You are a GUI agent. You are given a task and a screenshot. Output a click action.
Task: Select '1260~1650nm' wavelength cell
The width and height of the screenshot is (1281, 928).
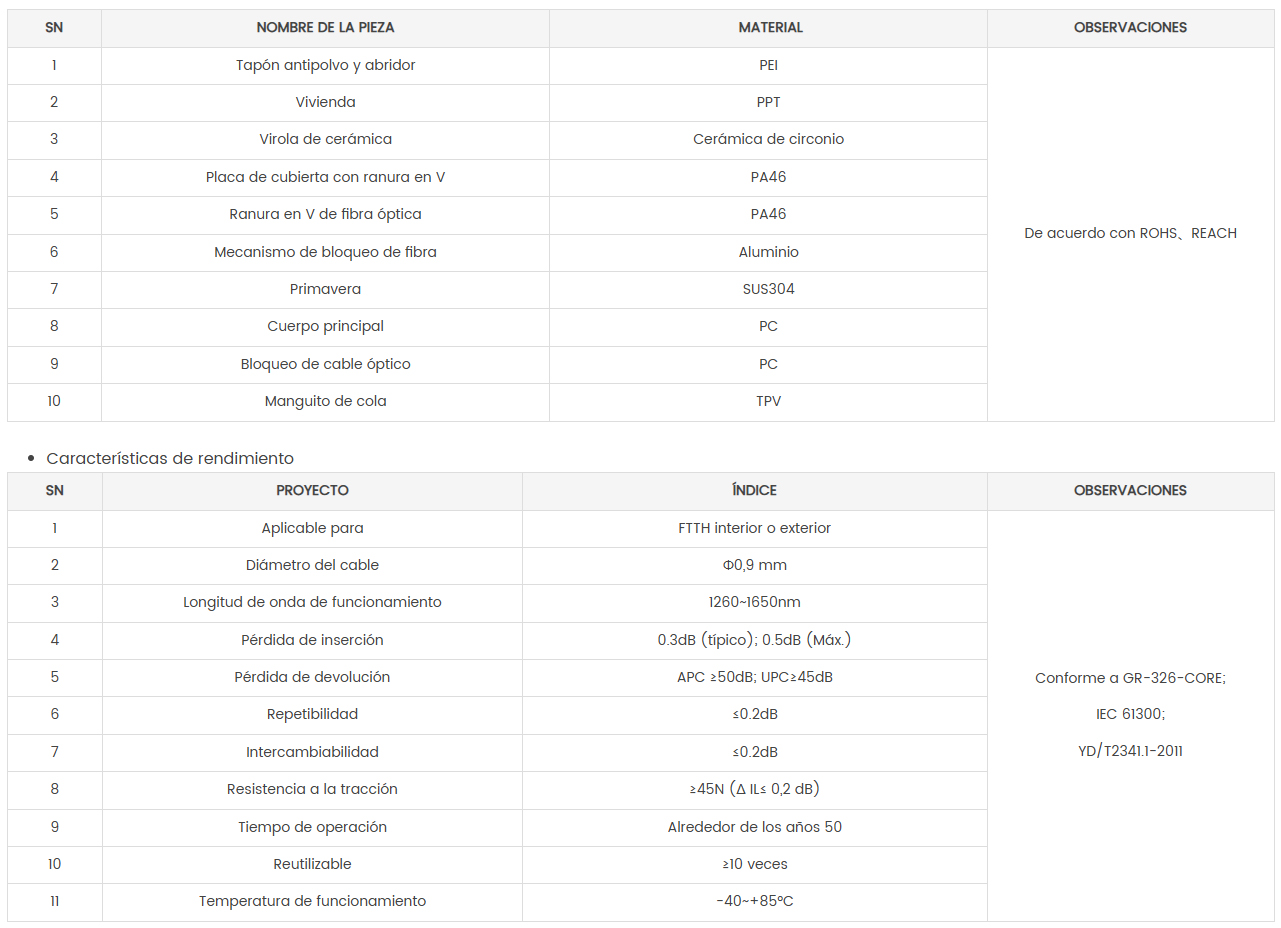tap(754, 602)
